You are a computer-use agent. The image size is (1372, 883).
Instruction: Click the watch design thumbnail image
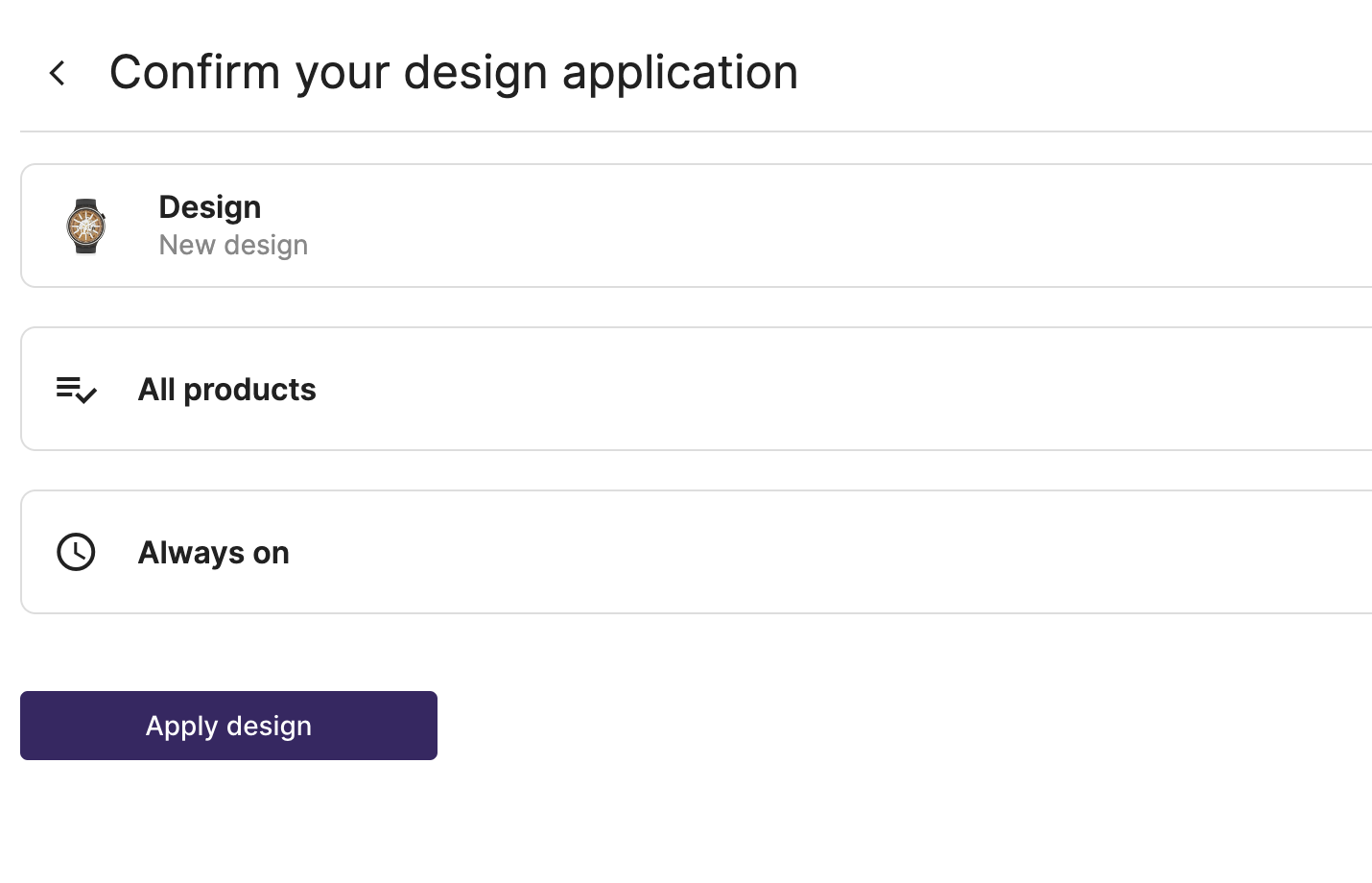[86, 227]
